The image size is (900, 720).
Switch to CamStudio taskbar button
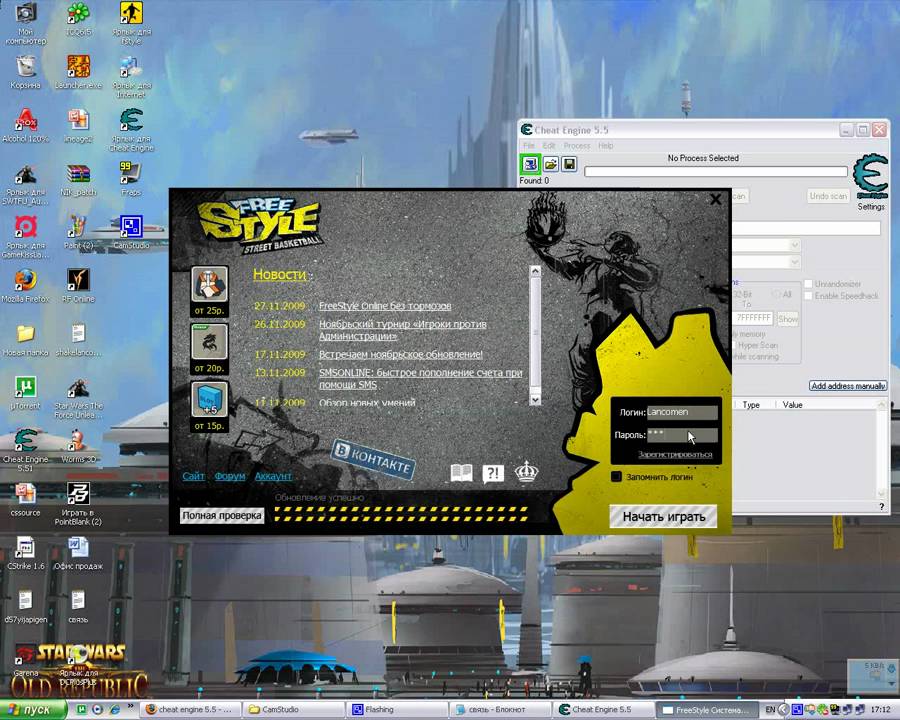(x=294, y=710)
